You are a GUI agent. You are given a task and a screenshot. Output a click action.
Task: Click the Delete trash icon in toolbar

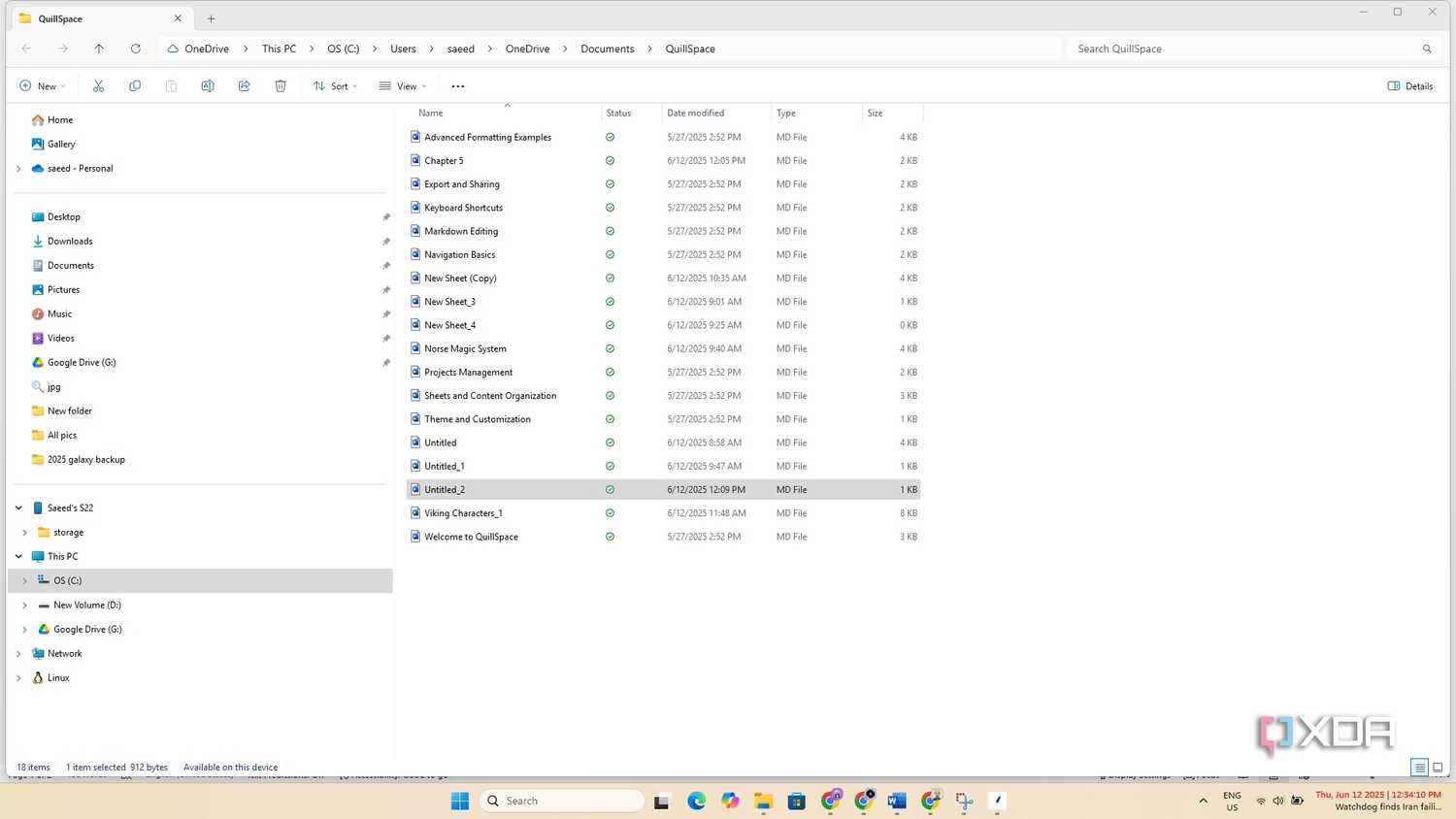281,86
